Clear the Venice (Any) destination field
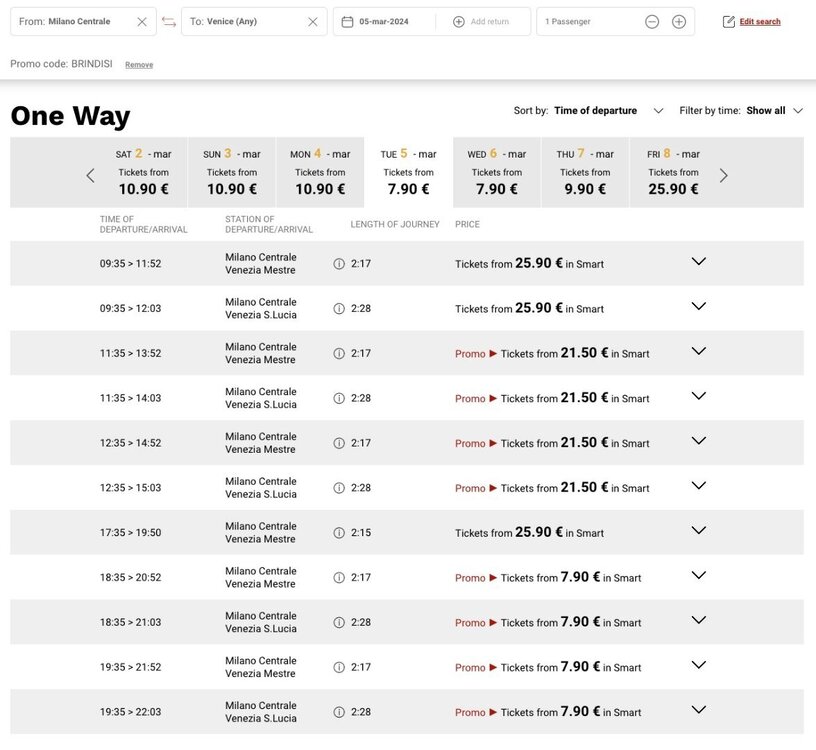The height and width of the screenshot is (750, 816). tap(313, 22)
